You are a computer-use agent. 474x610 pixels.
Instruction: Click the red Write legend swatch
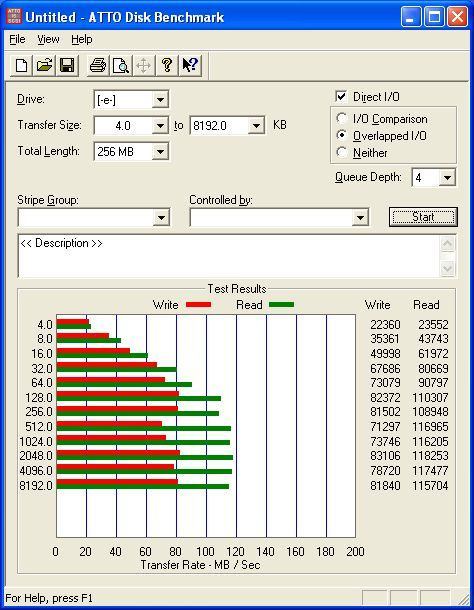(x=198, y=304)
